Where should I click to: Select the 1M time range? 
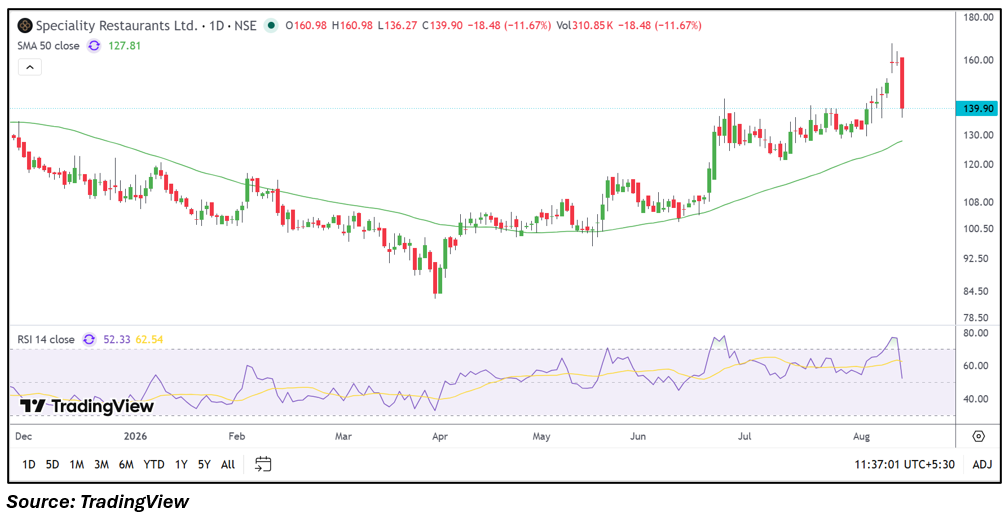(x=77, y=464)
